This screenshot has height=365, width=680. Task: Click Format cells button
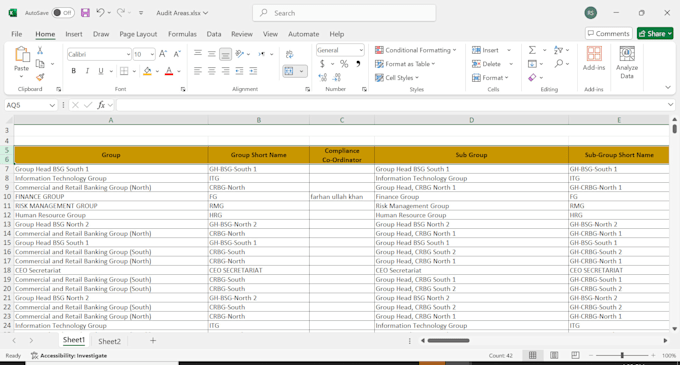click(x=490, y=78)
